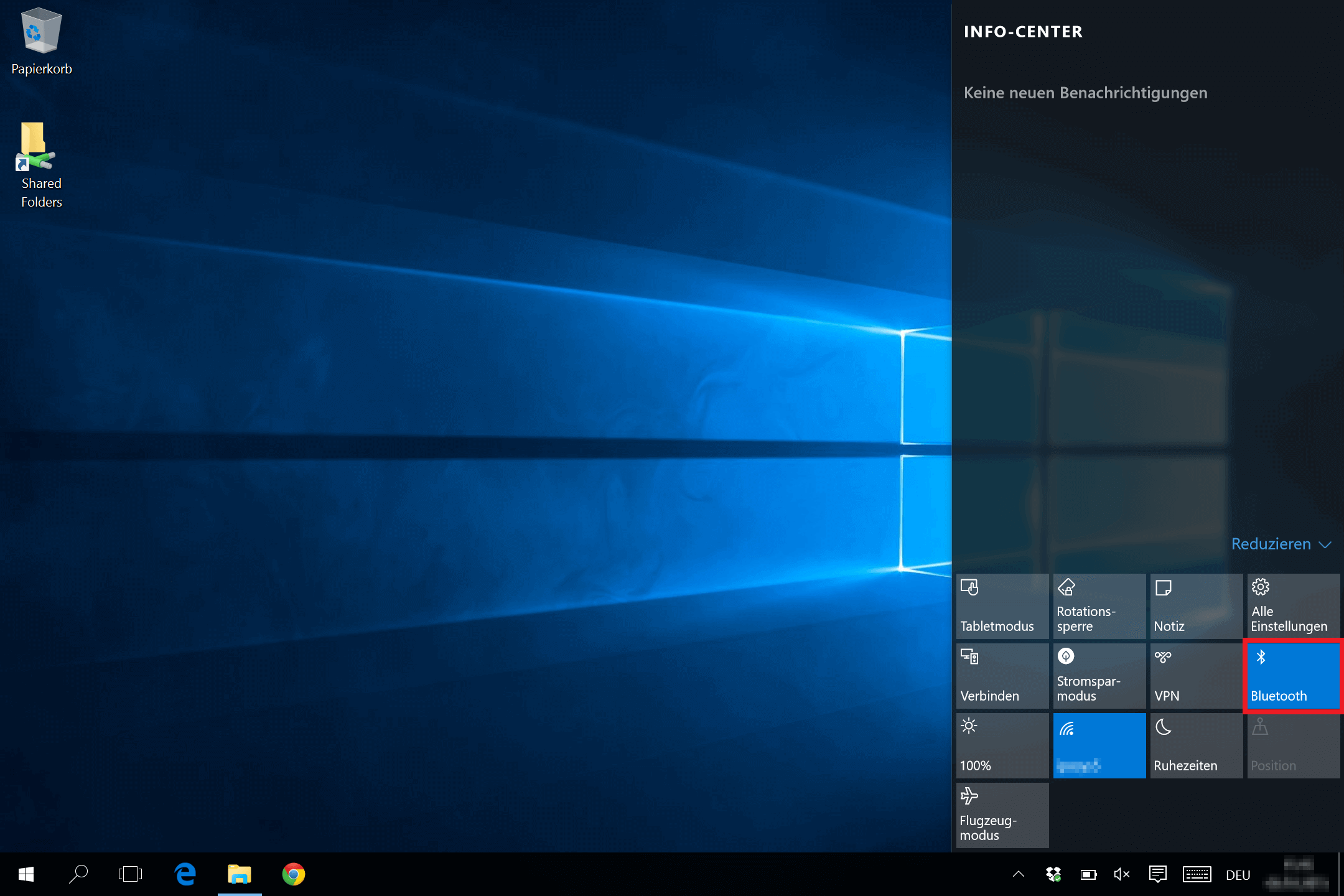The height and width of the screenshot is (896, 1344).
Task: Open the DEU keyboard language menu
Action: [1238, 874]
